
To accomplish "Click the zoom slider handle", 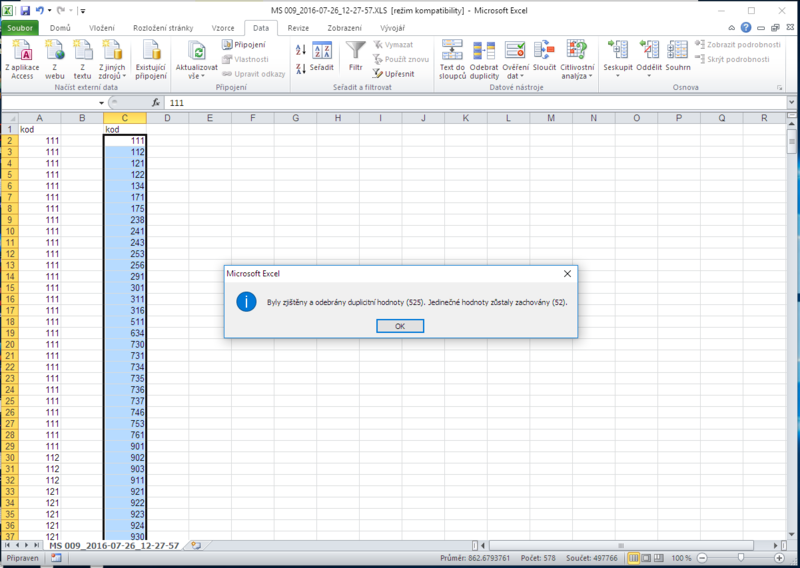I will (741, 558).
